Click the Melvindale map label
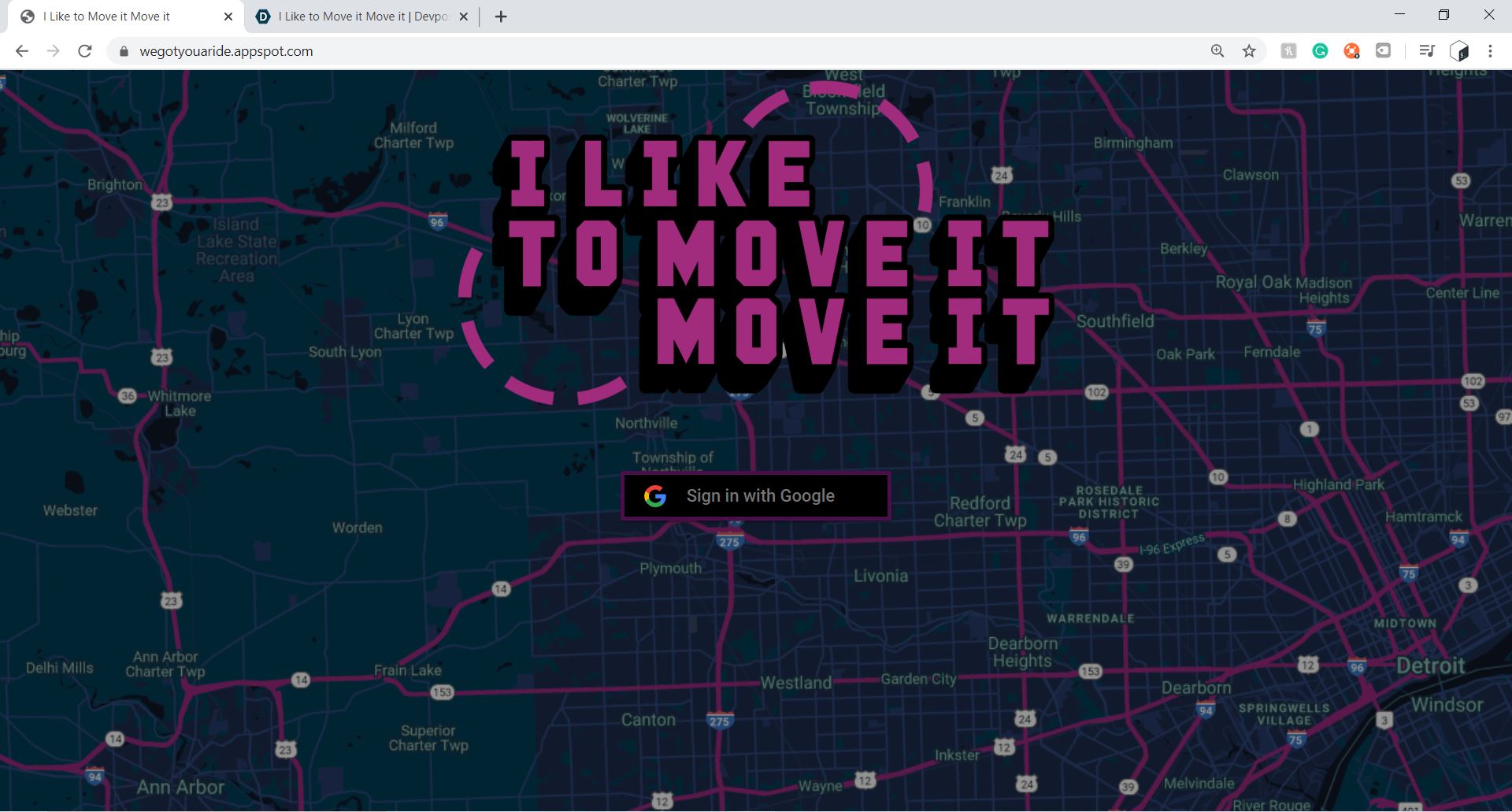Screen dimensions: 1512x812 pyautogui.click(x=1199, y=784)
